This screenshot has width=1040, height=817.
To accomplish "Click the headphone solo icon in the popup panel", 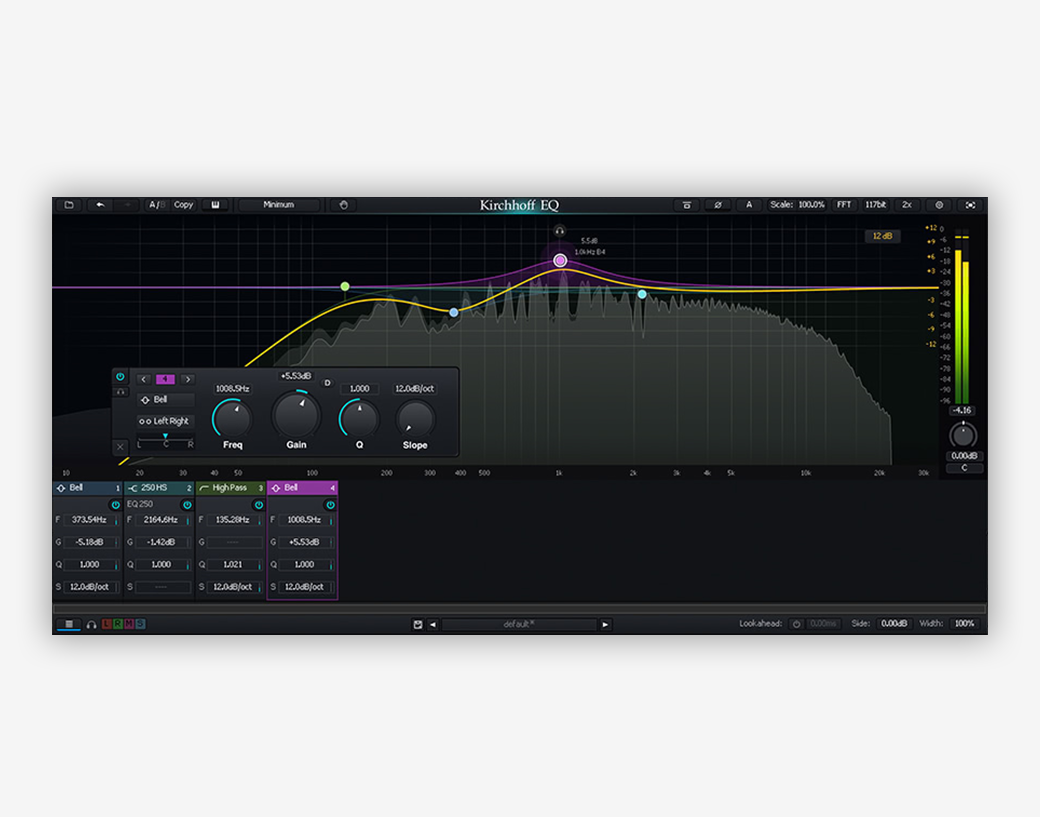I will click(x=120, y=392).
